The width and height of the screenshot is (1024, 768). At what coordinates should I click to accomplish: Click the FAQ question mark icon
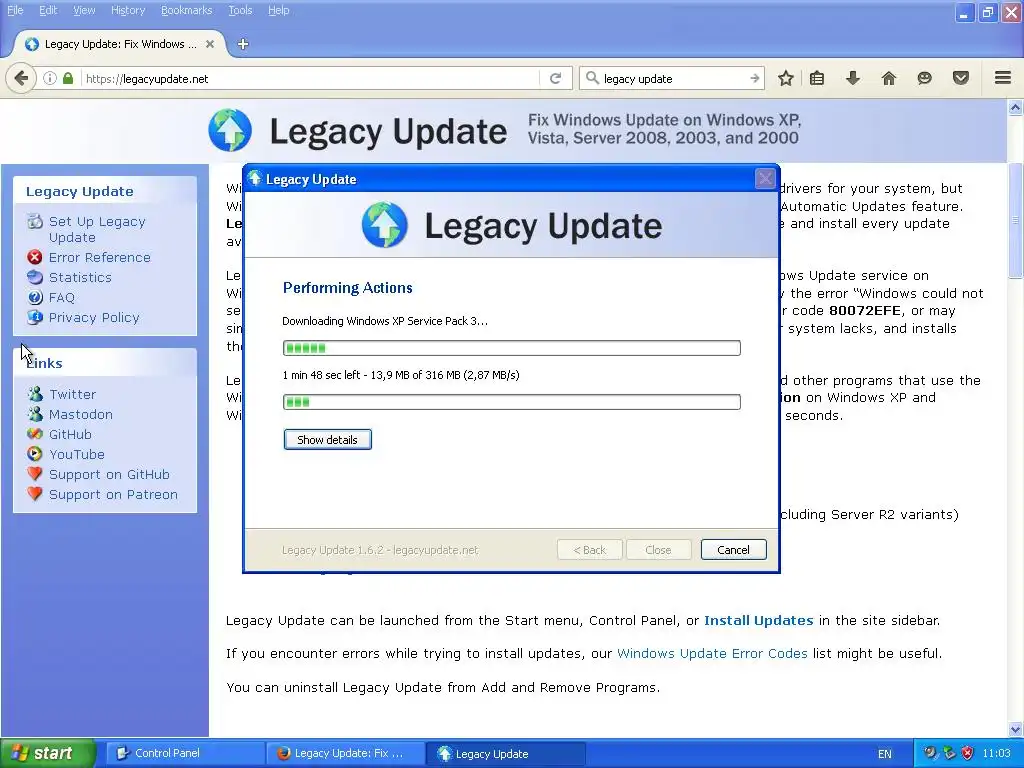pos(35,297)
